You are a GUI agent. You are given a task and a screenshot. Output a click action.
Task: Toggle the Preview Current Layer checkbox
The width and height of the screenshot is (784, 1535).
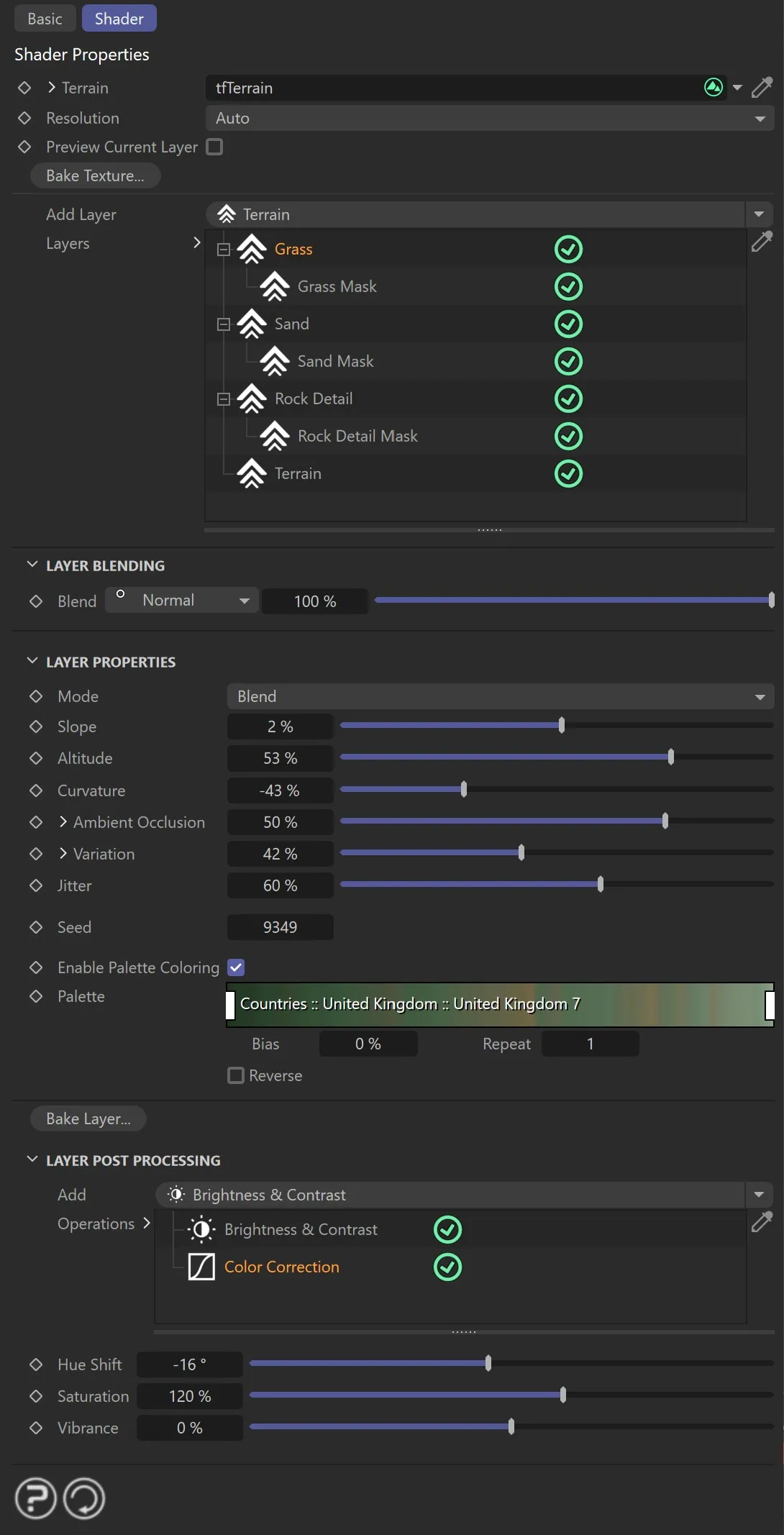click(214, 147)
